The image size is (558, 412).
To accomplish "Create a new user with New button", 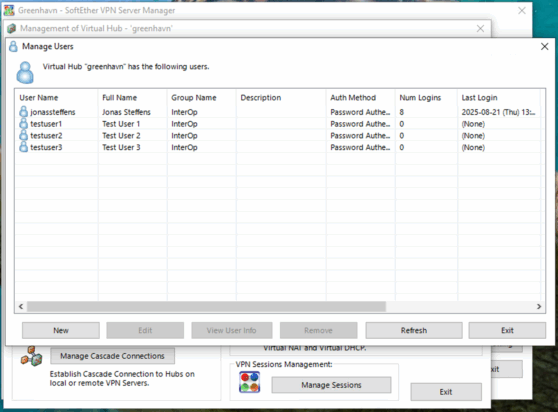I will pos(61,330).
